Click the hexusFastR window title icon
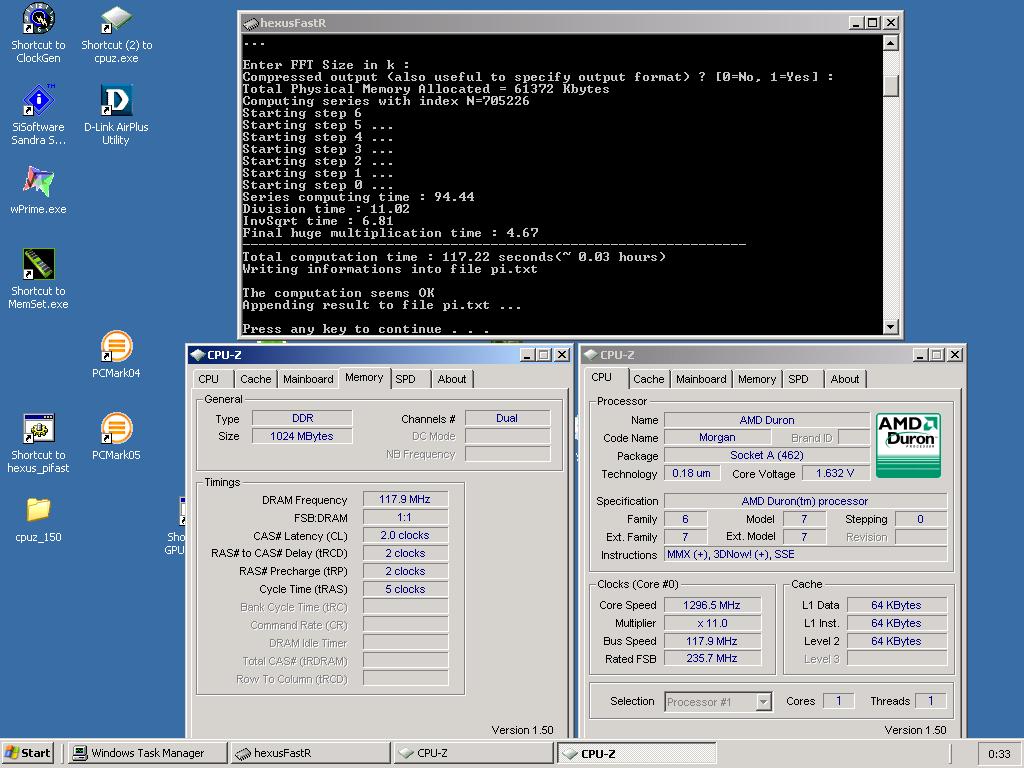The height and width of the screenshot is (768, 1024). tap(250, 23)
